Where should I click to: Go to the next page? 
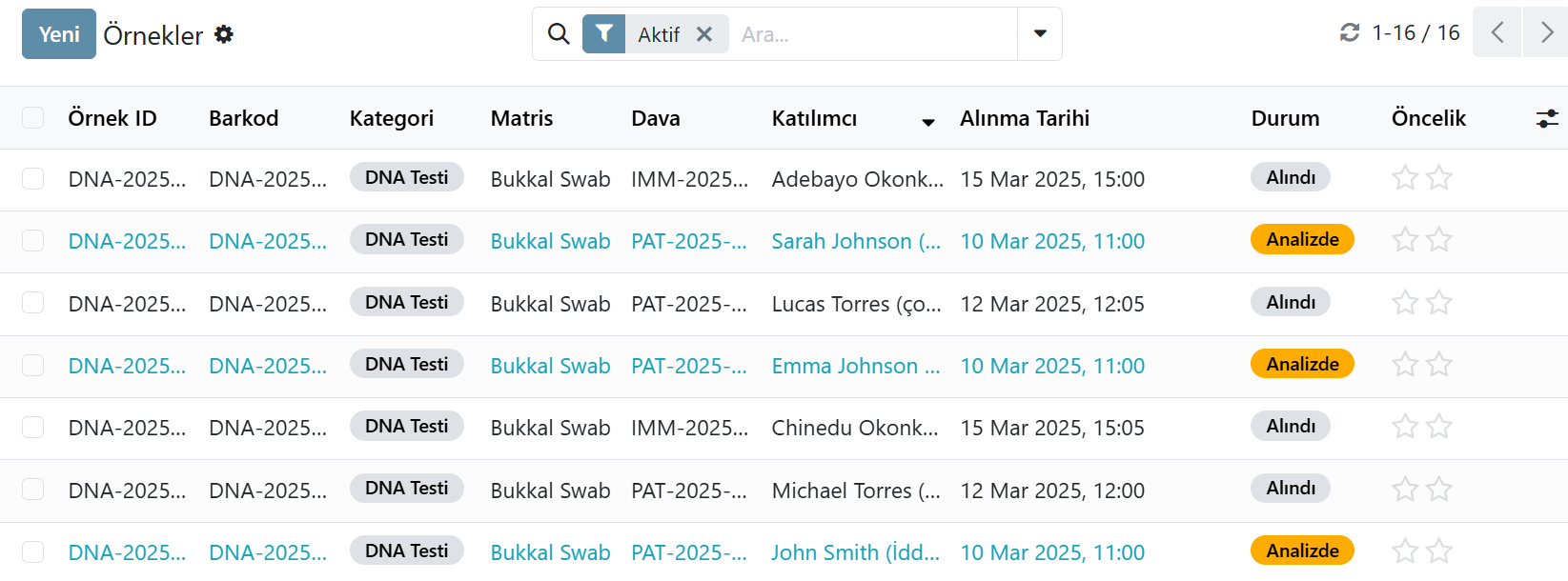1546,32
